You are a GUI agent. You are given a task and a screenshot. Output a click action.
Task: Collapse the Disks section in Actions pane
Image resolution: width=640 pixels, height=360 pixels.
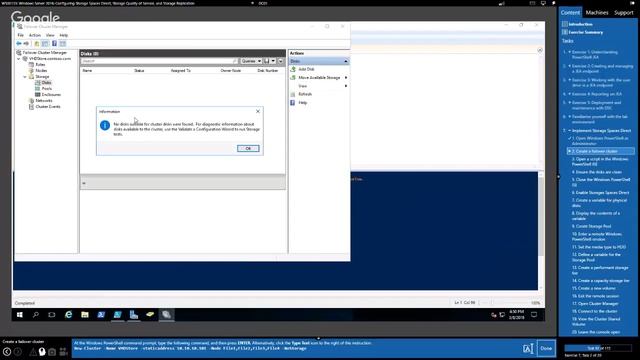346,61
